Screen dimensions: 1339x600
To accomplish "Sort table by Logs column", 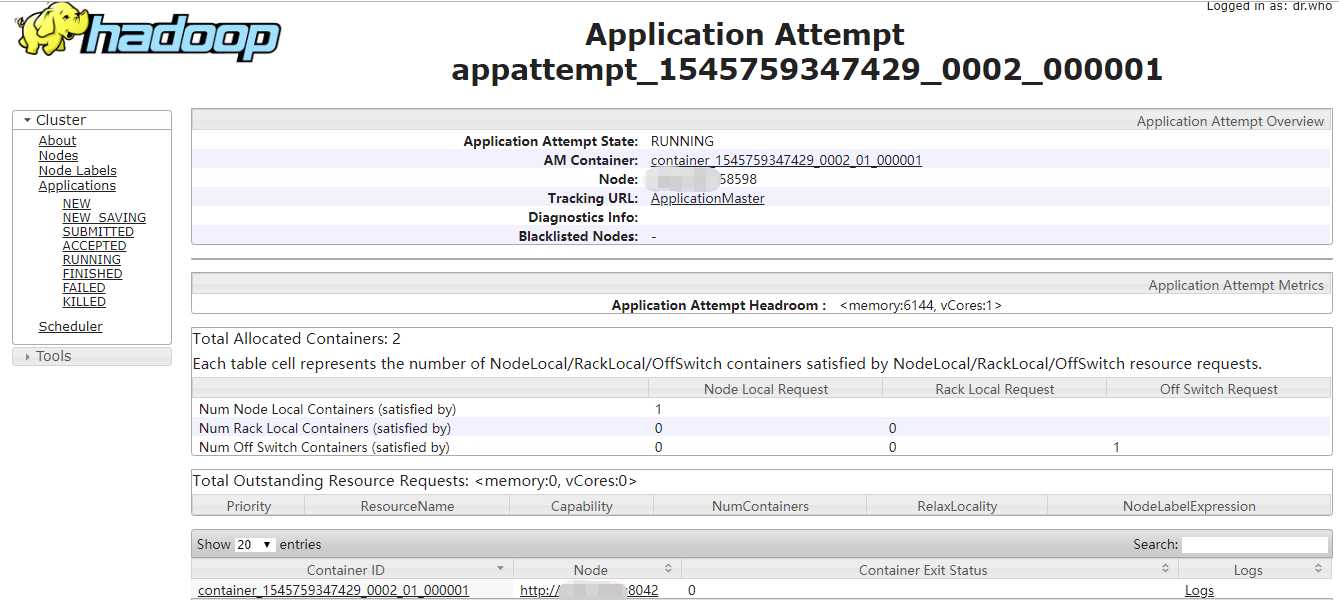I will (1254, 569).
